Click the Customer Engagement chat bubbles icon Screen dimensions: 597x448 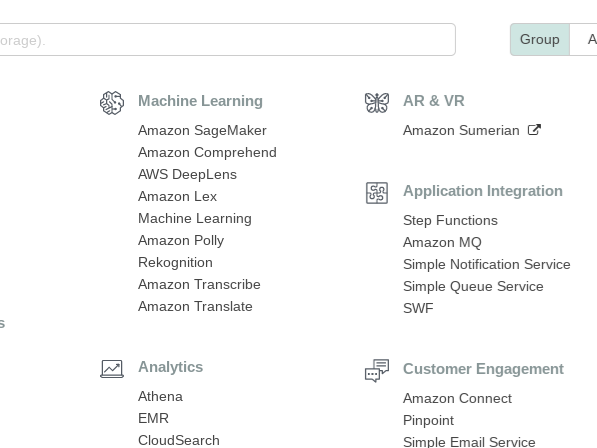(x=377, y=370)
